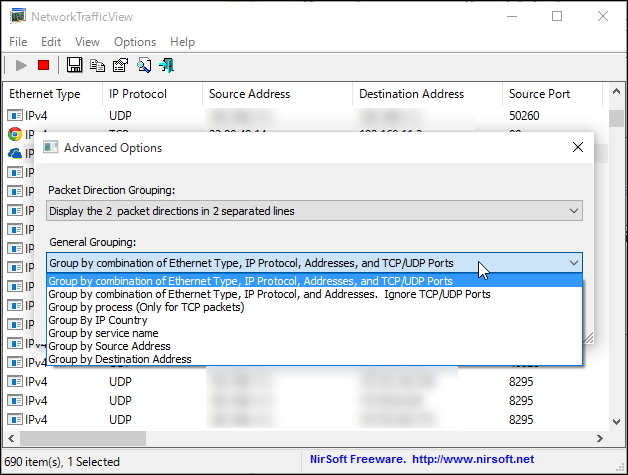Open the View menu
The width and height of the screenshot is (628, 475).
click(x=87, y=42)
